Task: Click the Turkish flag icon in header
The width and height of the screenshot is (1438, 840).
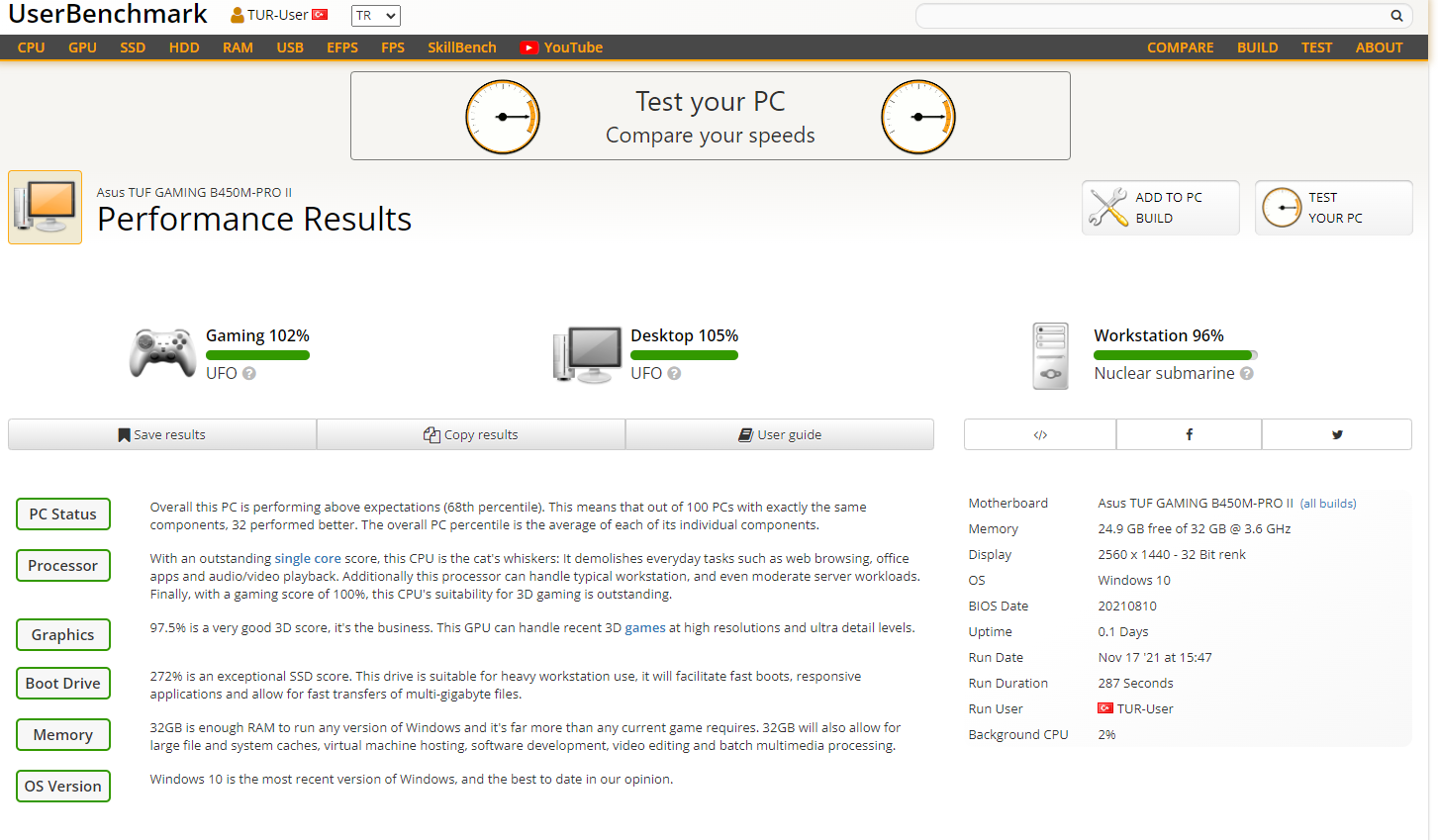Action: click(x=320, y=15)
